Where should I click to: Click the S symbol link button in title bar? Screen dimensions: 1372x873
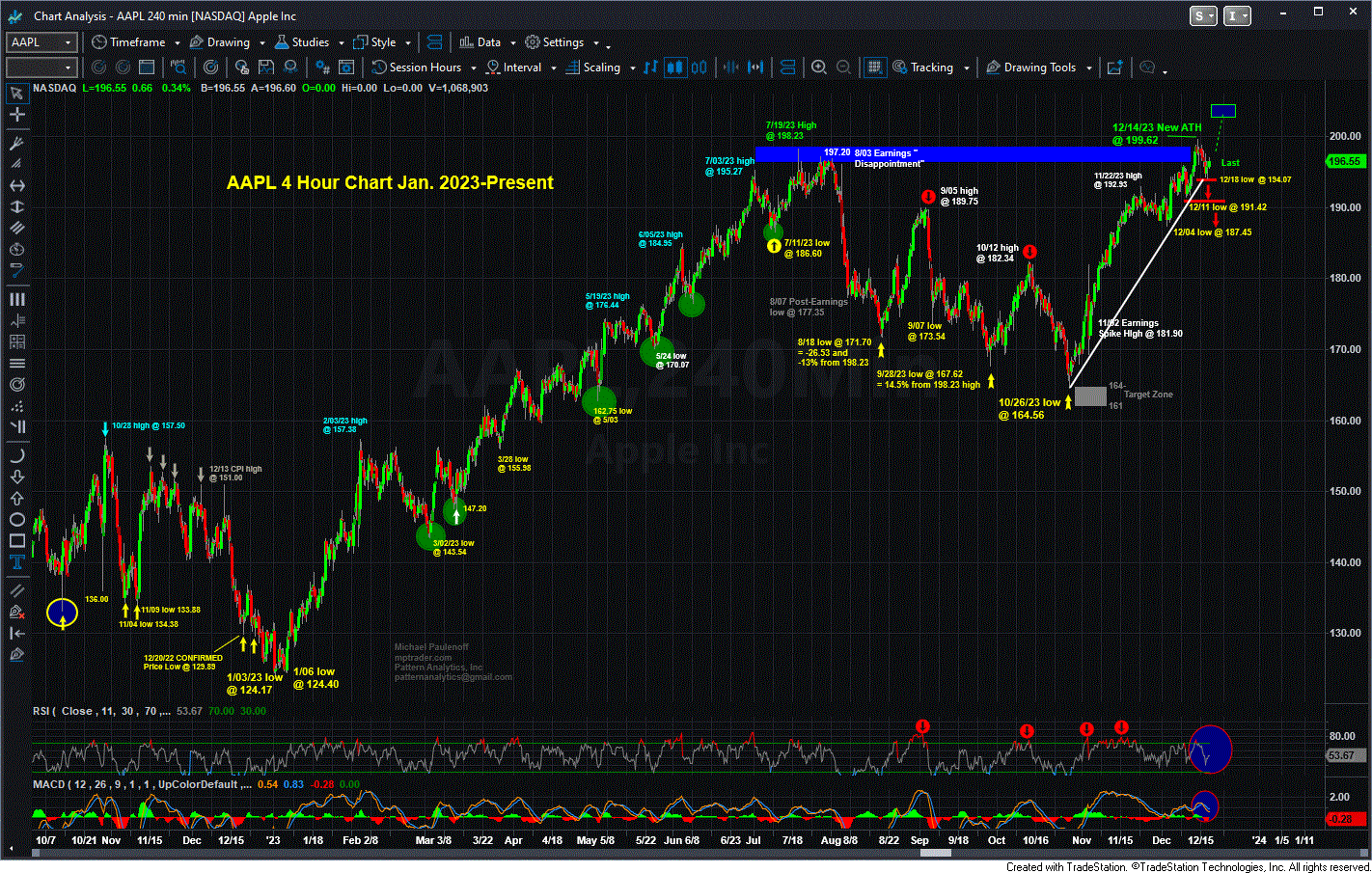(x=1203, y=15)
